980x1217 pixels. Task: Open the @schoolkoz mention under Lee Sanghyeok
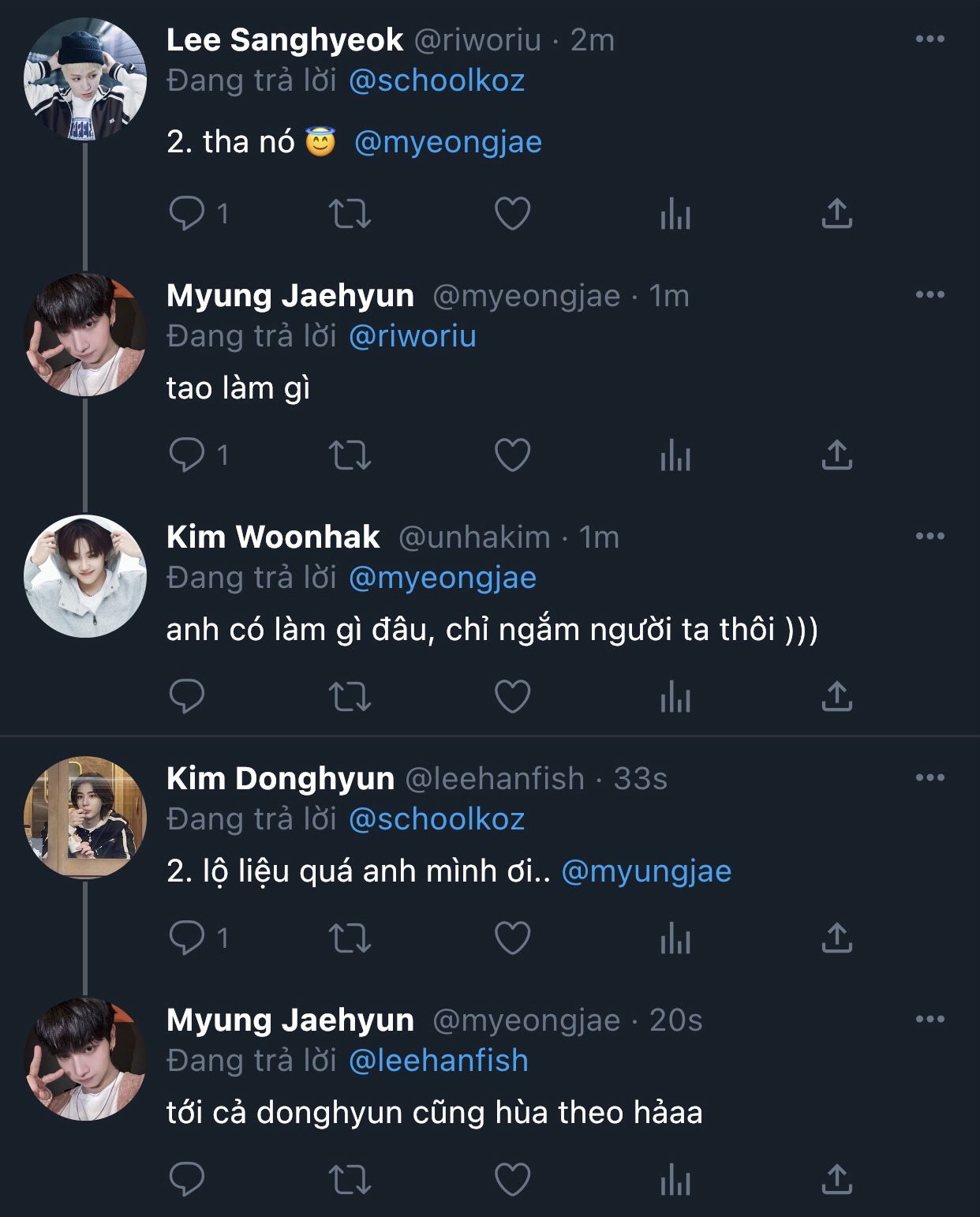tap(436, 81)
